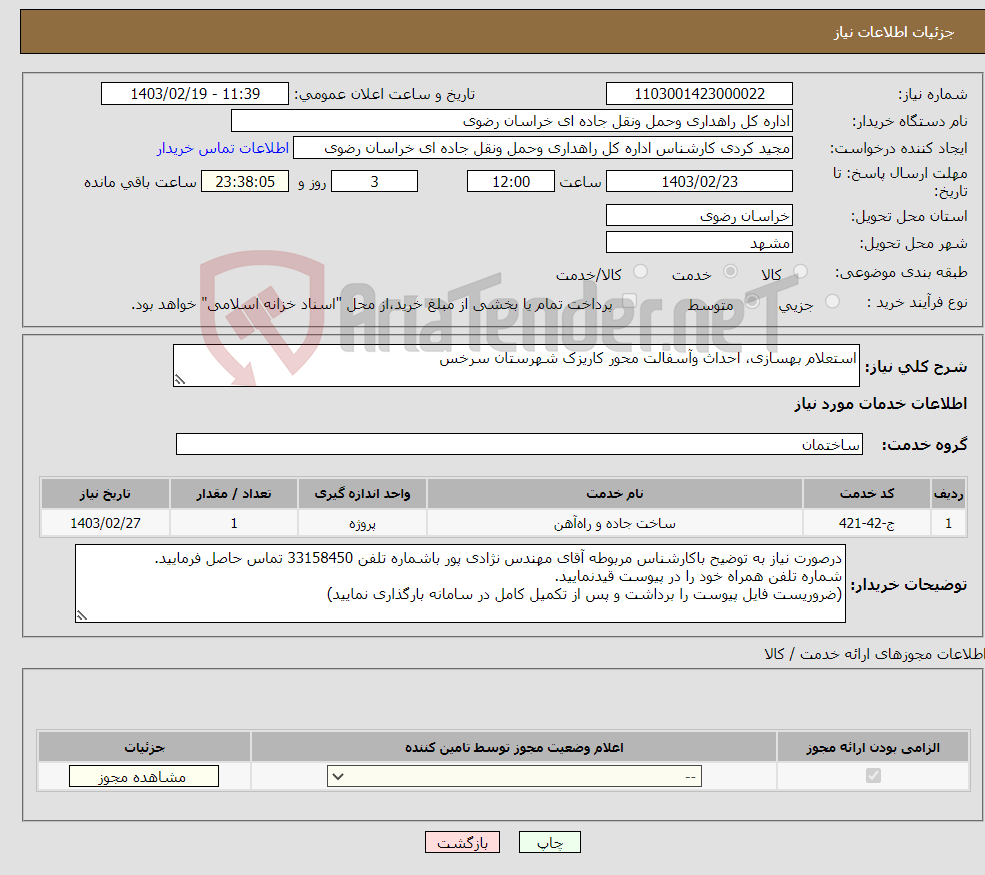Viewport: 985px width, 875px height.
Task: Click the جزئیات اطلاعات نیاز page title
Action: 894,32
